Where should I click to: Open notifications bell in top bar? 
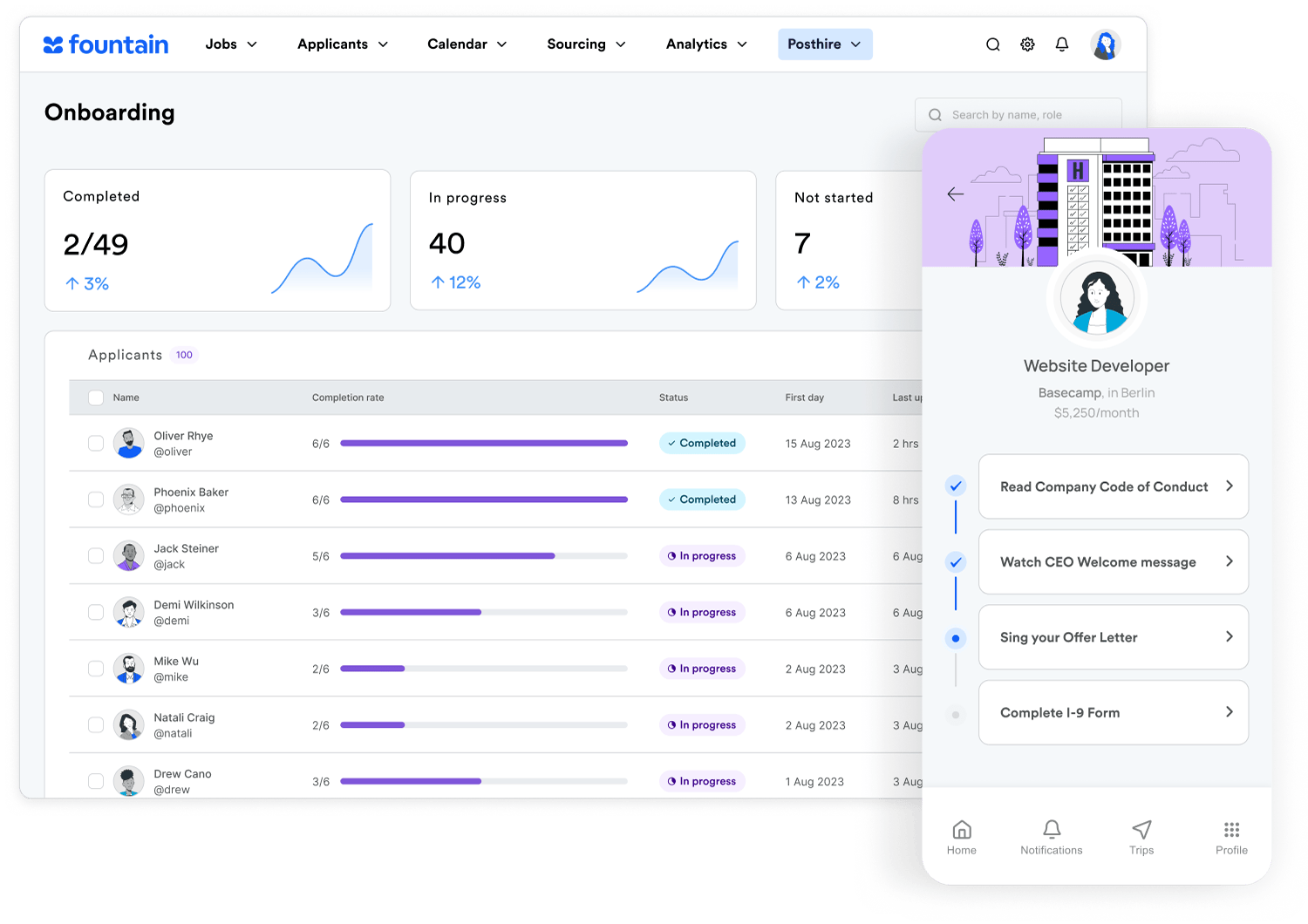tap(1061, 44)
